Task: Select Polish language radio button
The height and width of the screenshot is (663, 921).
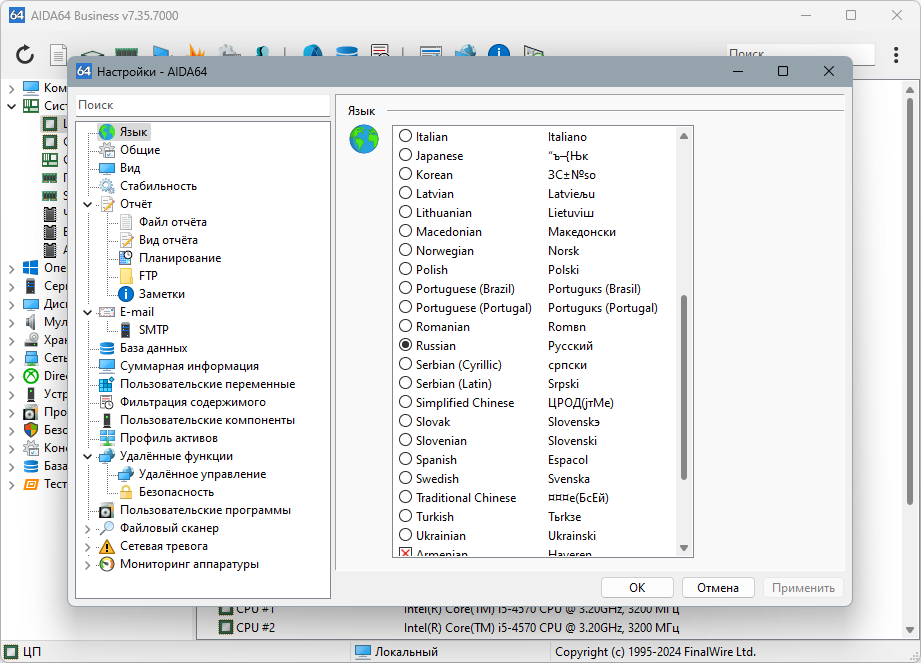Action: point(405,269)
